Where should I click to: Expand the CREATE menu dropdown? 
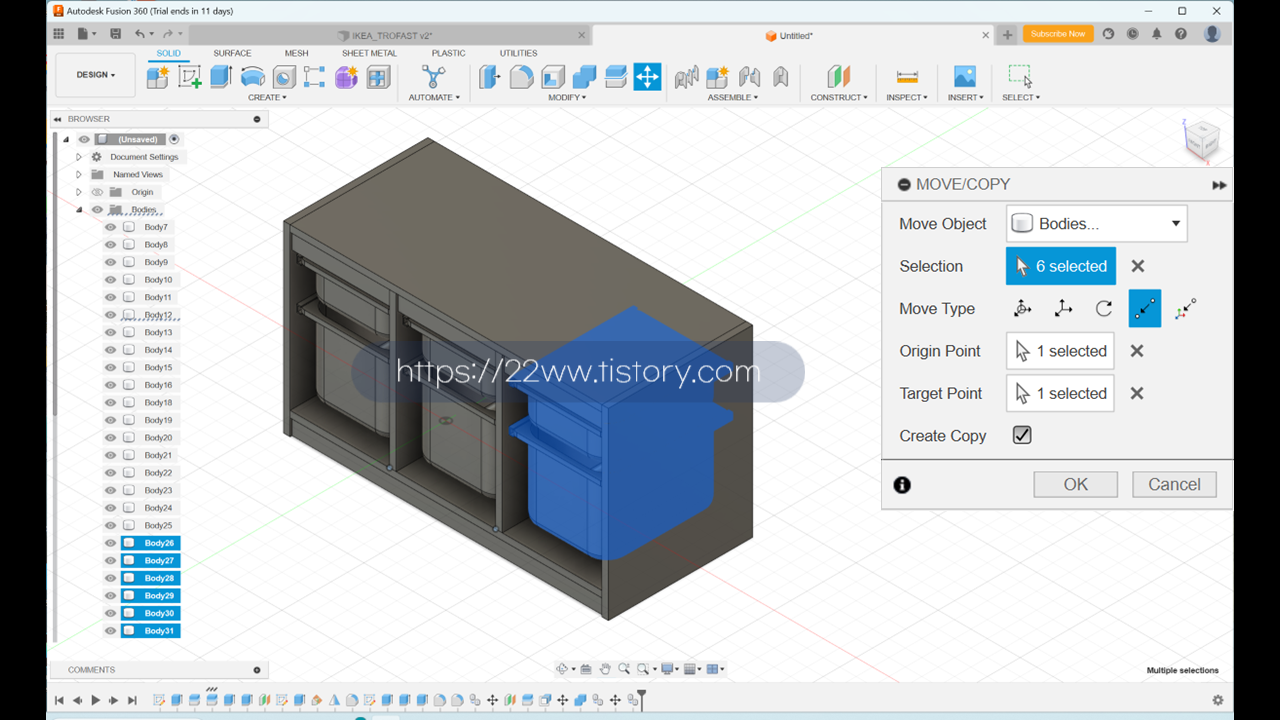tap(267, 97)
